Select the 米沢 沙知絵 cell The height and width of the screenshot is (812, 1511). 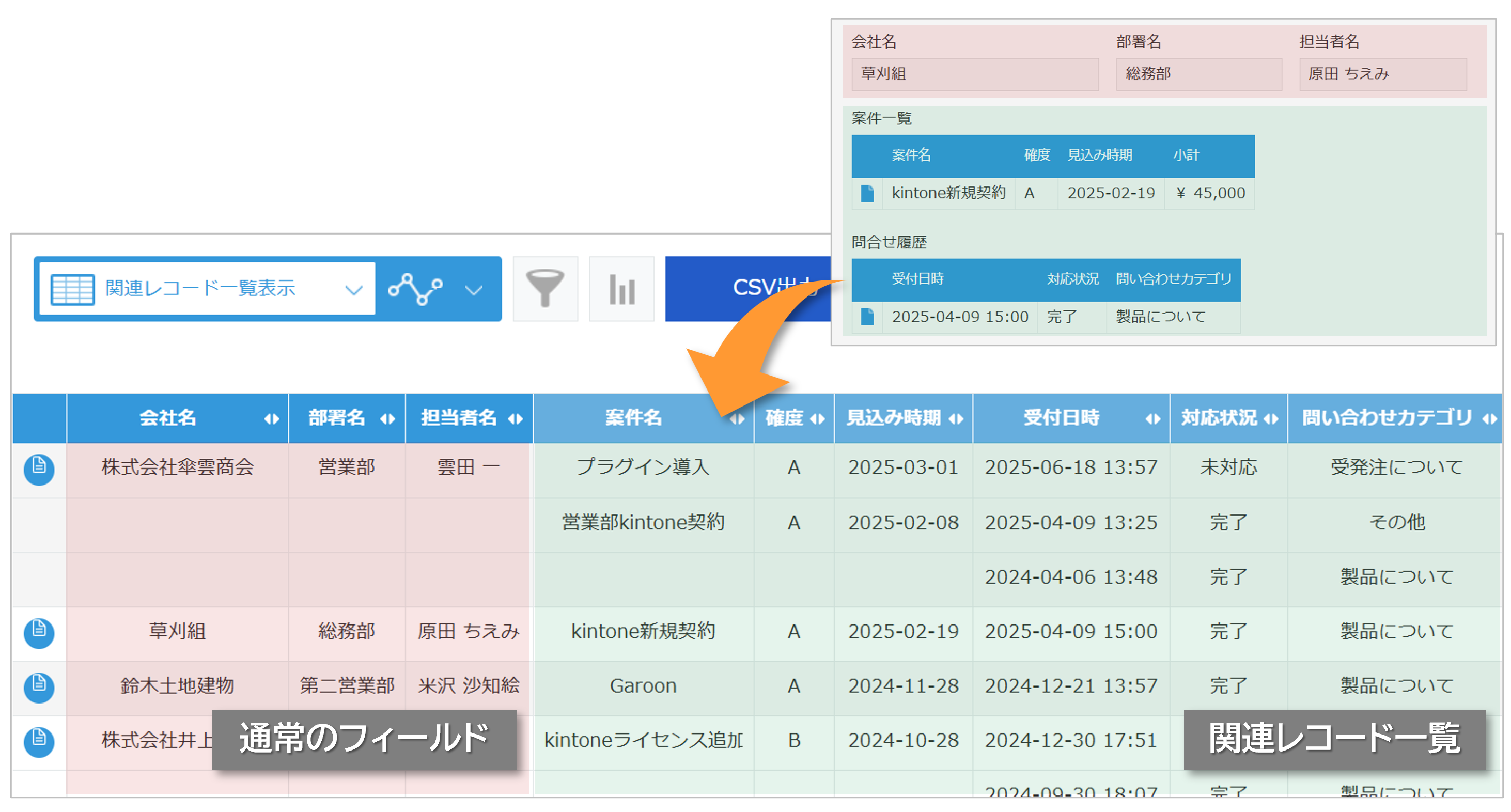(468, 688)
